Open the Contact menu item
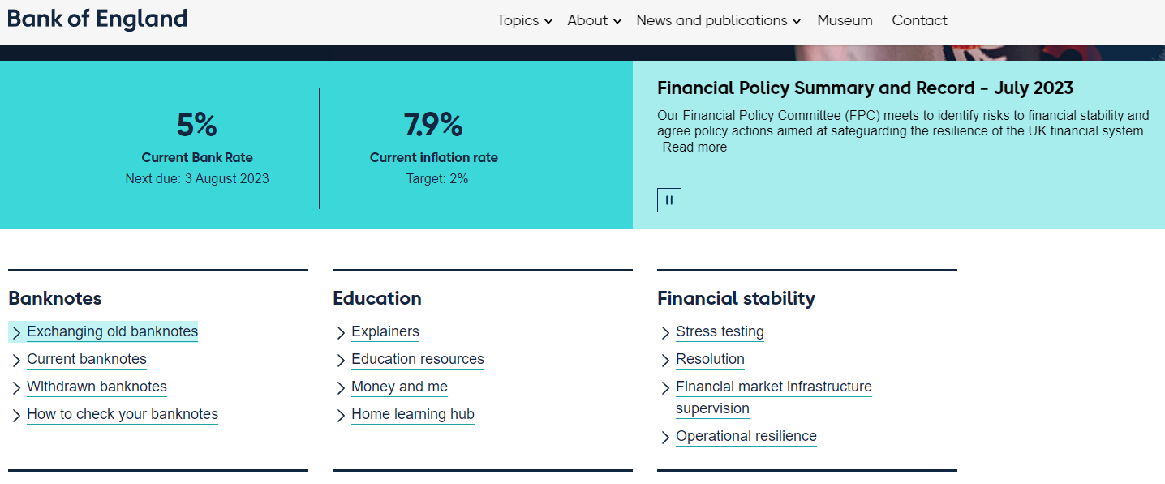The height and width of the screenshot is (484, 1165). pyautogui.click(x=919, y=20)
